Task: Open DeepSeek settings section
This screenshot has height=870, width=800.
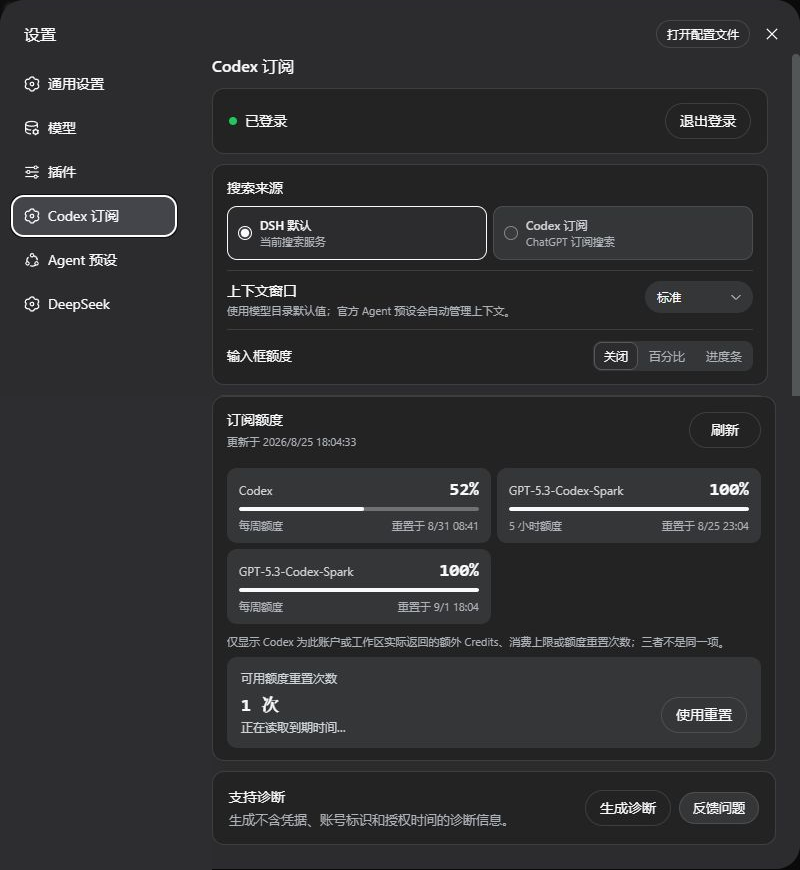Action: click(x=94, y=304)
